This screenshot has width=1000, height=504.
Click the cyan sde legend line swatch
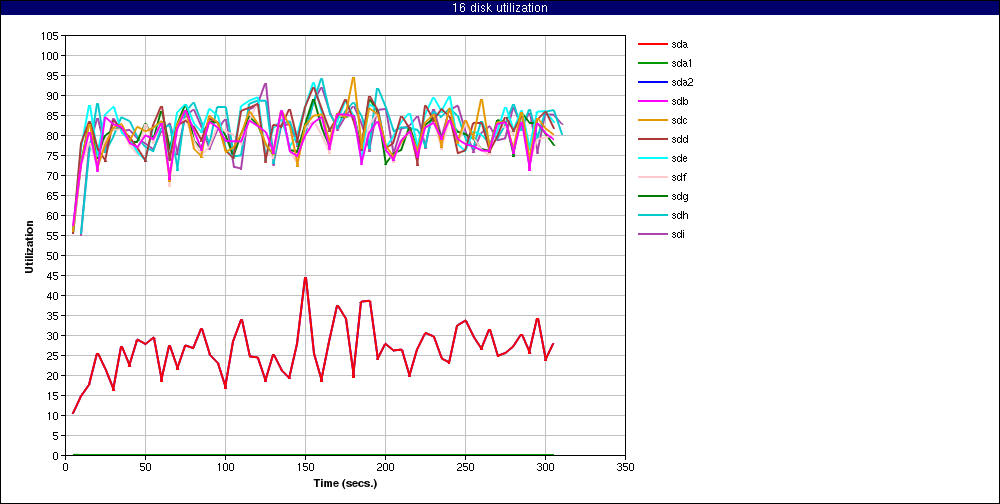(652, 158)
